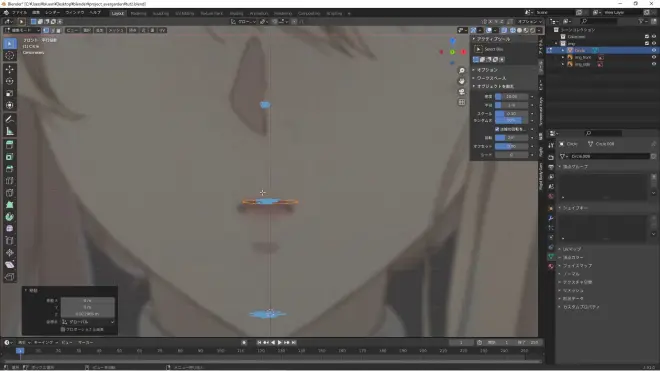Open the options dropdown in the viewport header
This screenshot has height=371, width=660.
tap(530, 21)
